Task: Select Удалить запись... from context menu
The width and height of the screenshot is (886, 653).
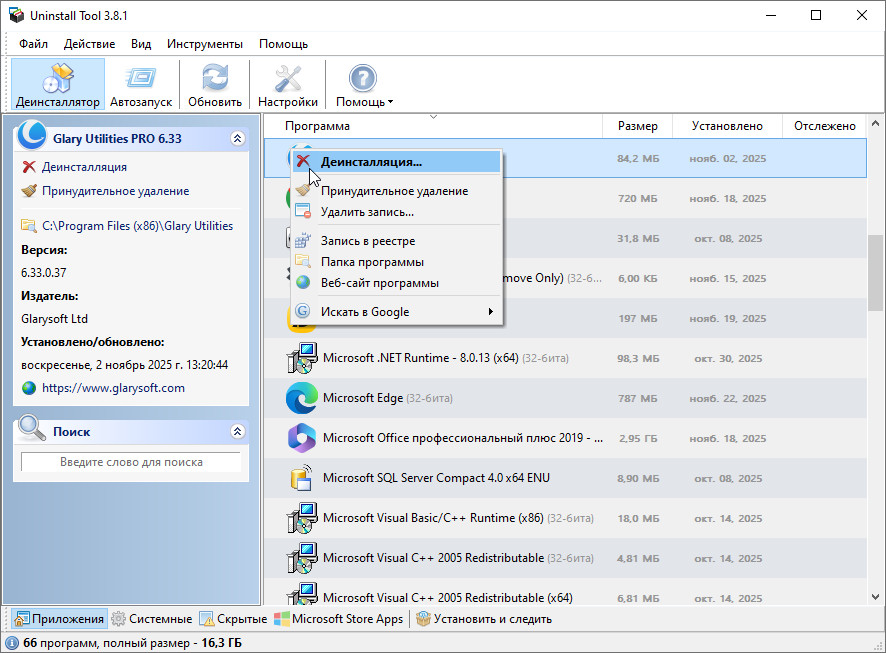Action: click(x=367, y=212)
